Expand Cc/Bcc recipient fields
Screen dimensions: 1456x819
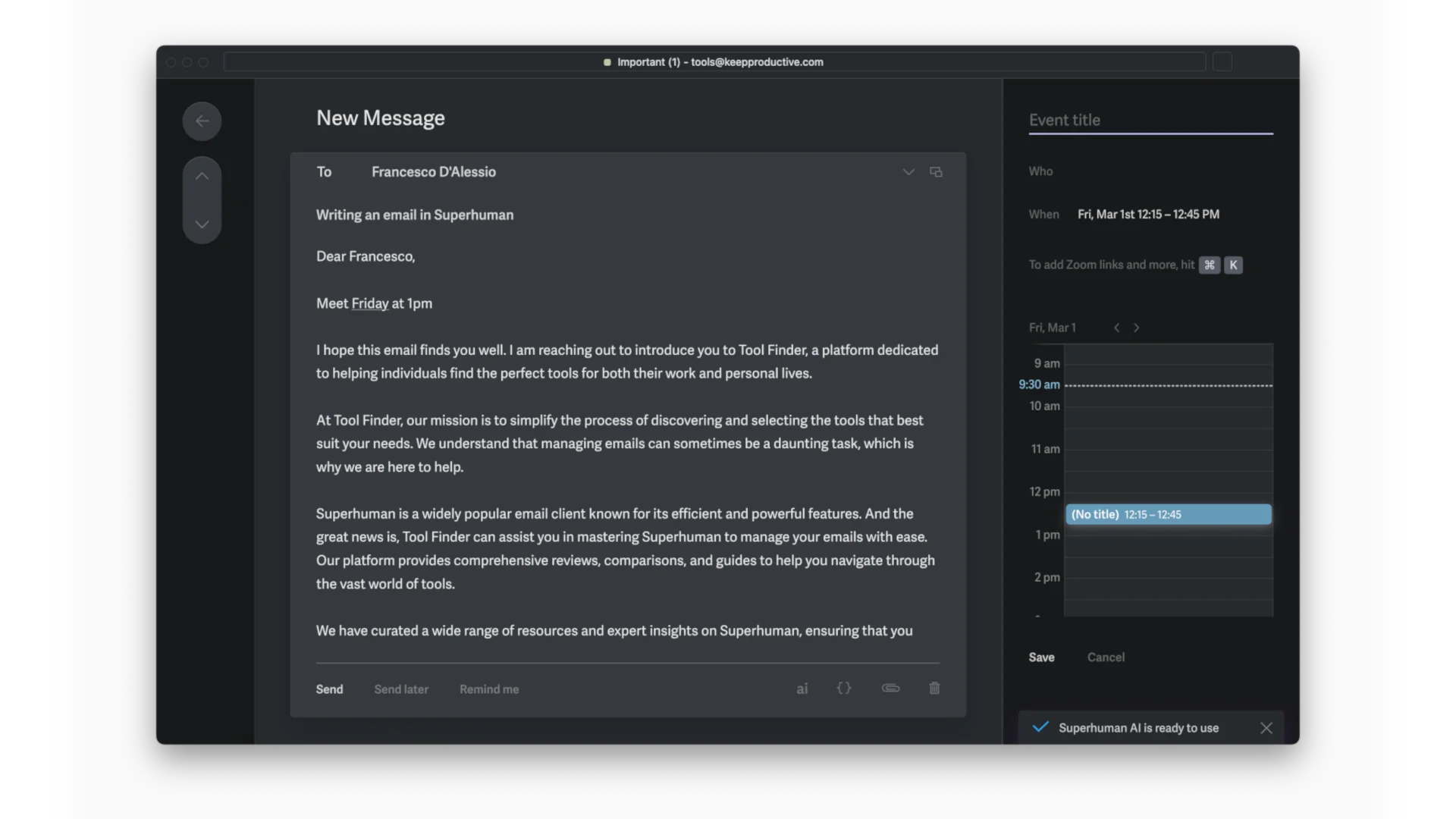[x=908, y=172]
